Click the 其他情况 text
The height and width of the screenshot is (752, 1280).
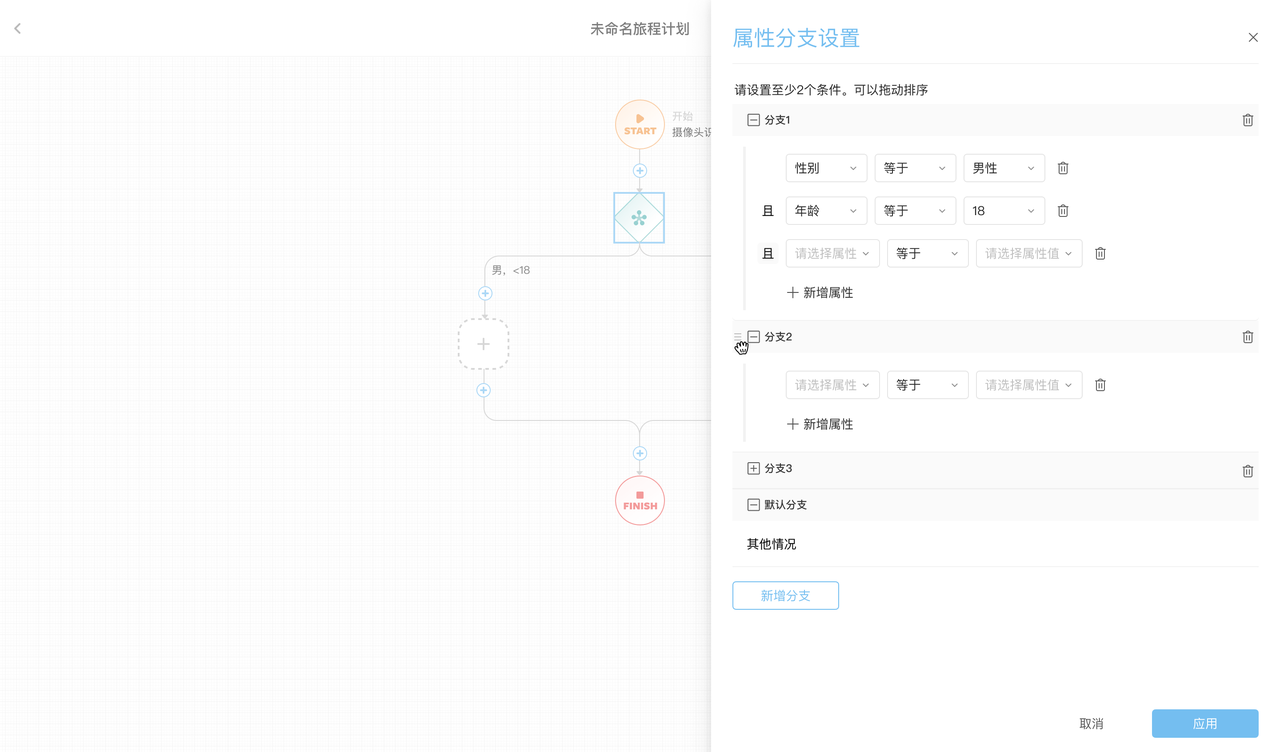(771, 544)
